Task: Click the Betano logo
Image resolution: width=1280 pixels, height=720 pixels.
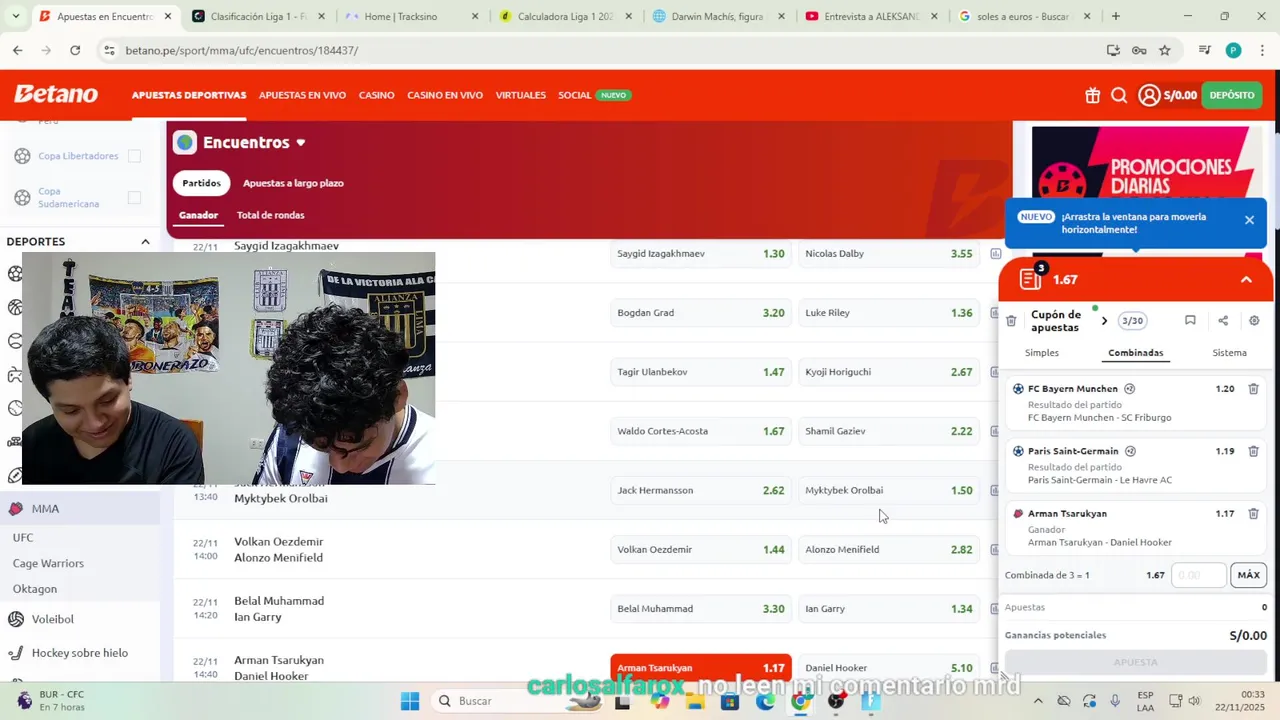Action: coord(56,94)
